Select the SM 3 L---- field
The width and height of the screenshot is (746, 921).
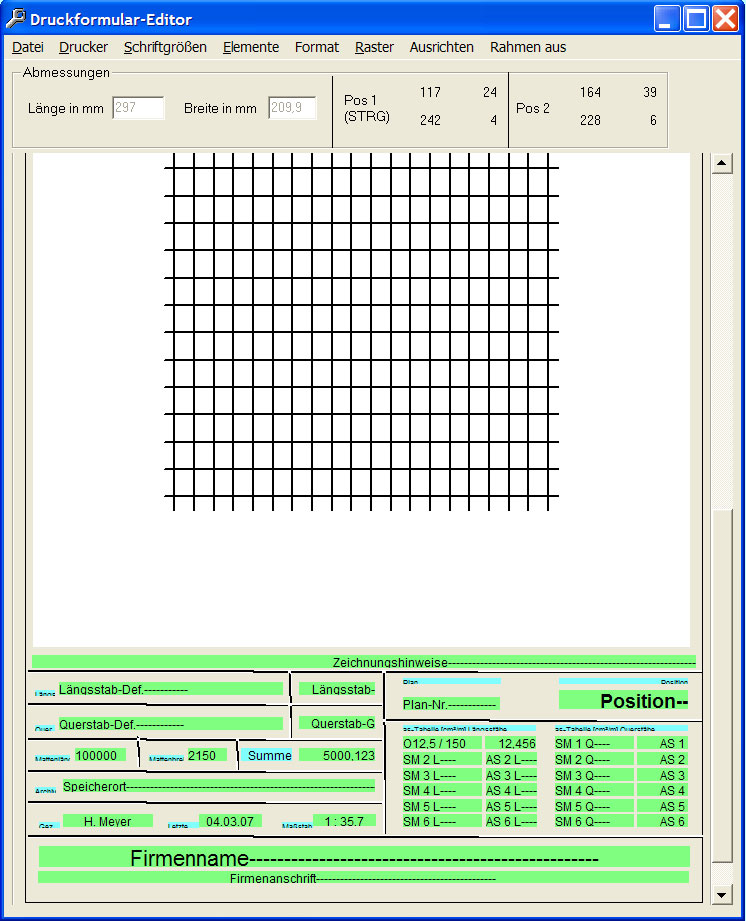click(x=442, y=775)
